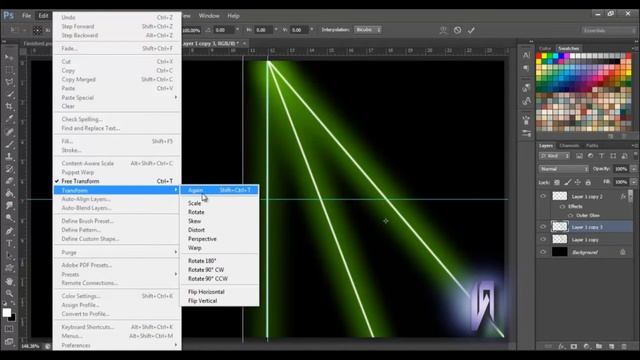This screenshot has height=360, width=640.
Task: Hide the Layer 1 copy layer
Action: (543, 239)
